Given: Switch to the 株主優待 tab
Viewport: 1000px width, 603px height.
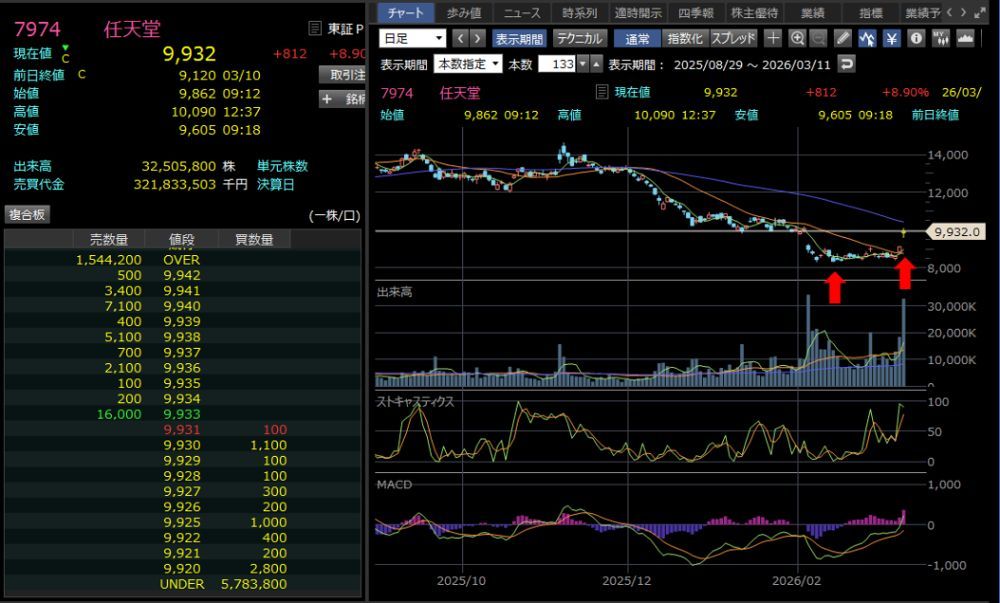Looking at the screenshot, I should coord(754,13).
